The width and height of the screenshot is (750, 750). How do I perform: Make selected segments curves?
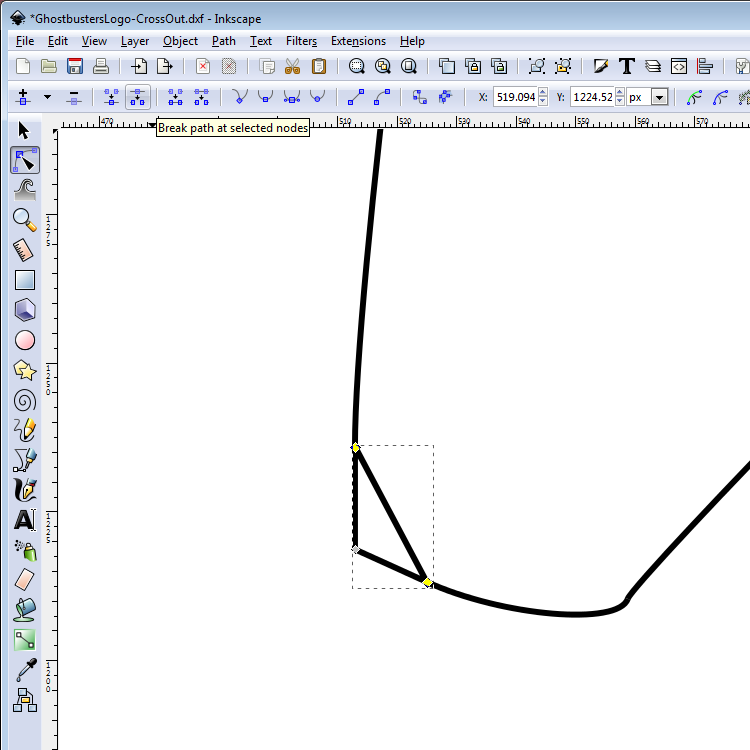click(x=382, y=97)
